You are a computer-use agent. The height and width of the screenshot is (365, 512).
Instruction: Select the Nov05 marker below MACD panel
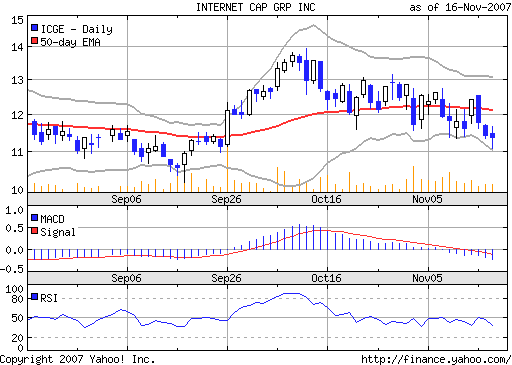(x=427, y=278)
